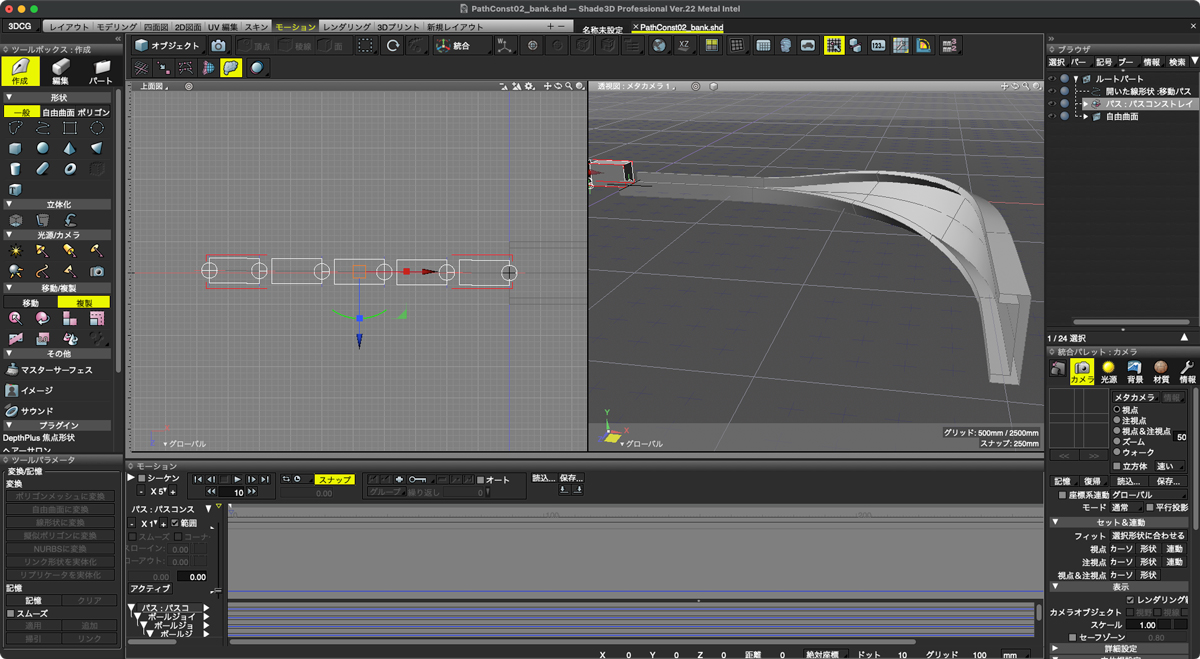Select the ポリゴン shape category tab

coord(93,113)
